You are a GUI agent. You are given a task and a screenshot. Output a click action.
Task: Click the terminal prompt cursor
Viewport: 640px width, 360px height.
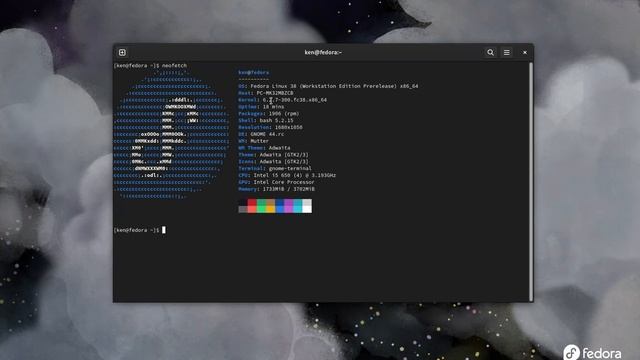164,230
